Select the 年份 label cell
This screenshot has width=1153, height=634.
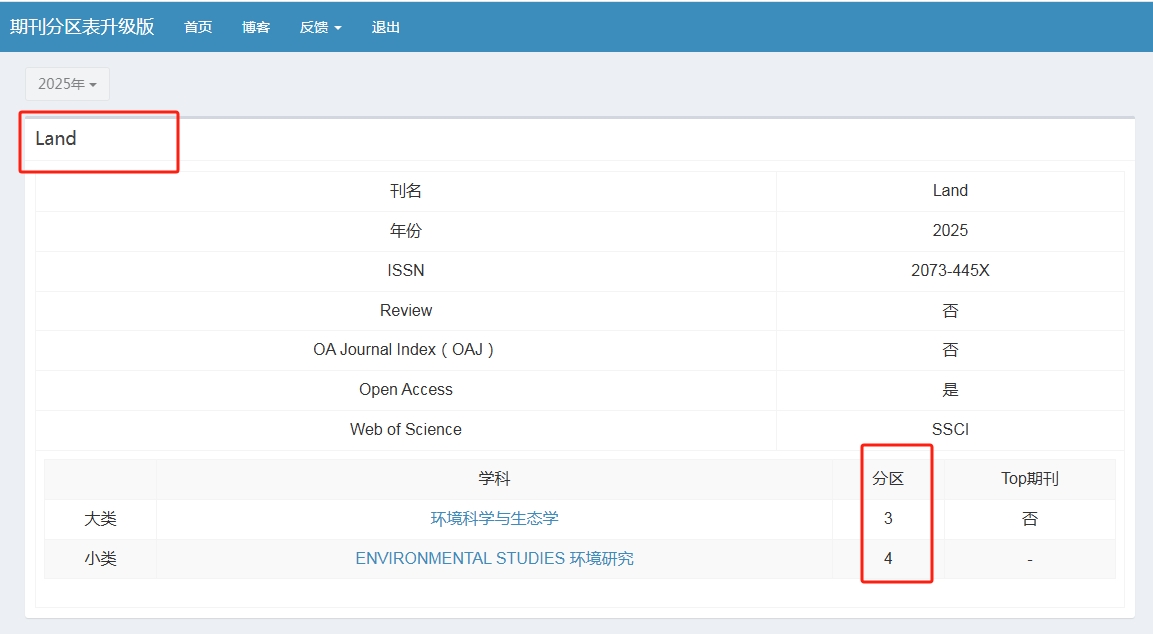(x=406, y=231)
